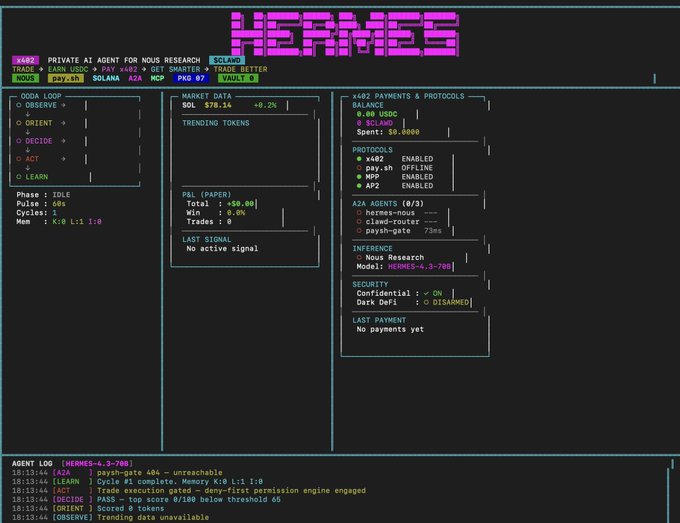The image size is (680, 523).
Task: Click the Trades count row
Action: (x=209, y=222)
